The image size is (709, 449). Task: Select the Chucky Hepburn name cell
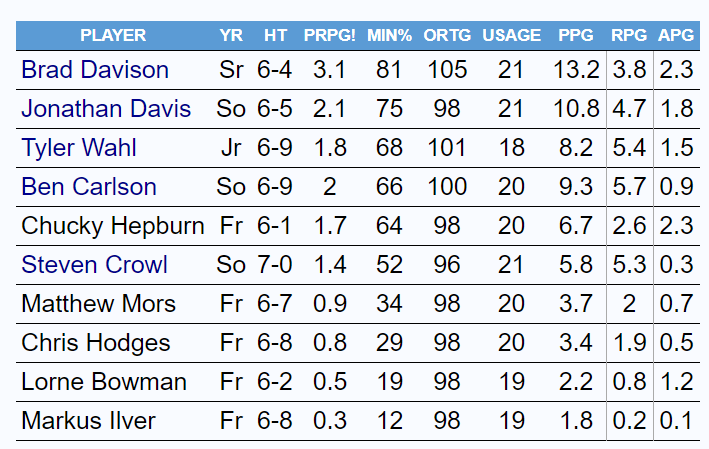click(x=113, y=226)
